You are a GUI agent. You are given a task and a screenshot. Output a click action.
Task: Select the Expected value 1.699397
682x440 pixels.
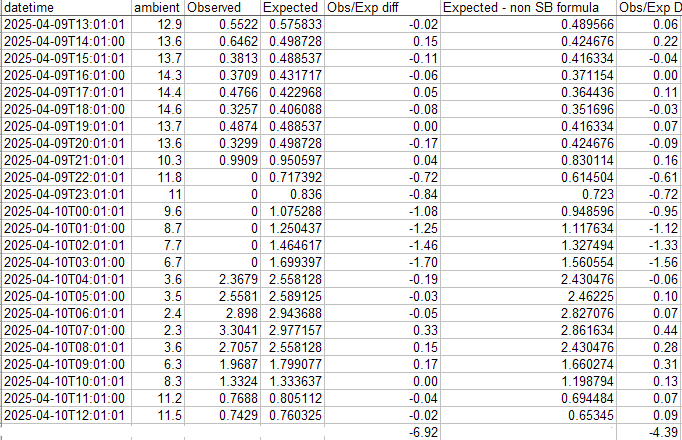[x=292, y=261]
